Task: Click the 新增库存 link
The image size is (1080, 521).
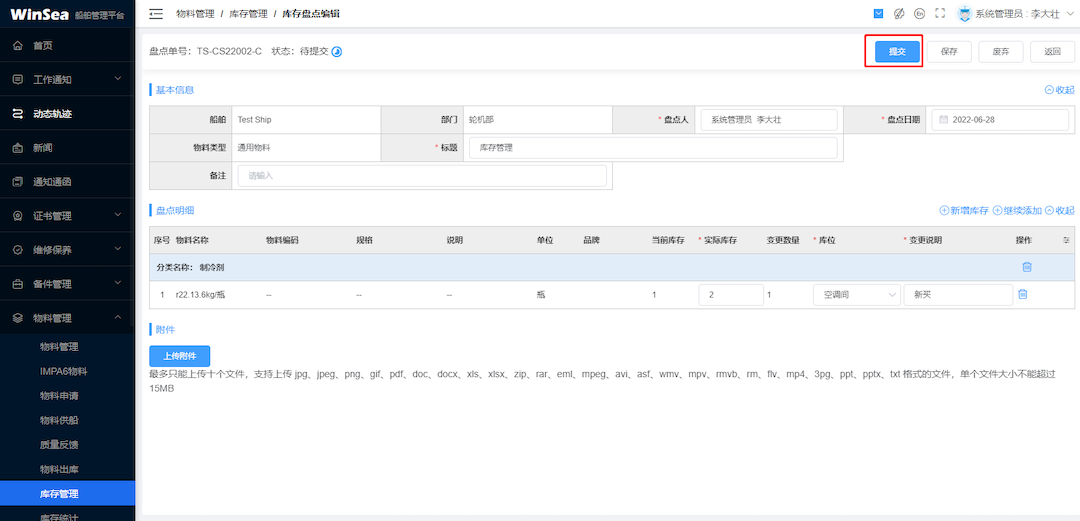Action: (964, 210)
